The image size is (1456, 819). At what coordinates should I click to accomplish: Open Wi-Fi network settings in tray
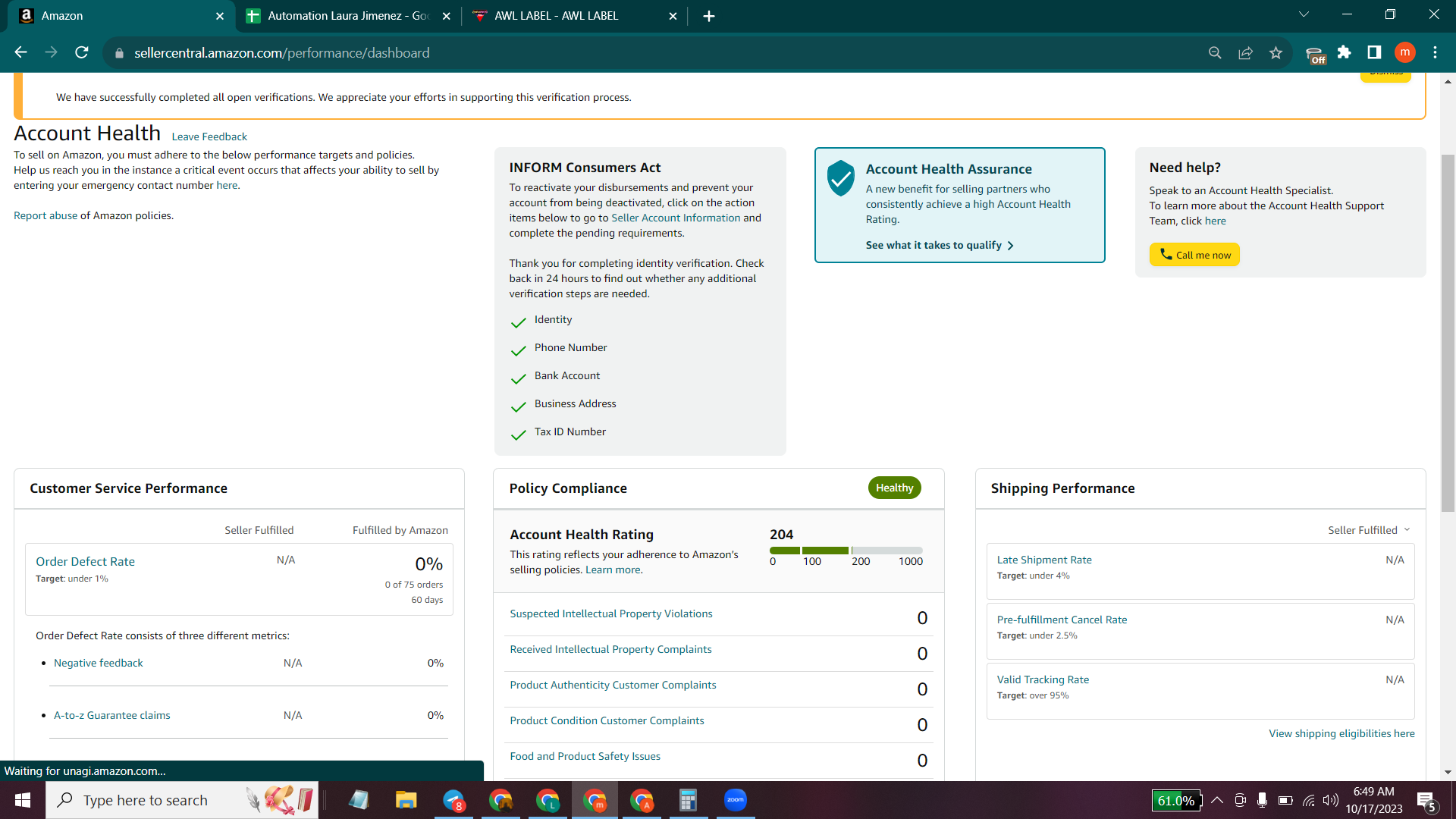[x=1308, y=800]
